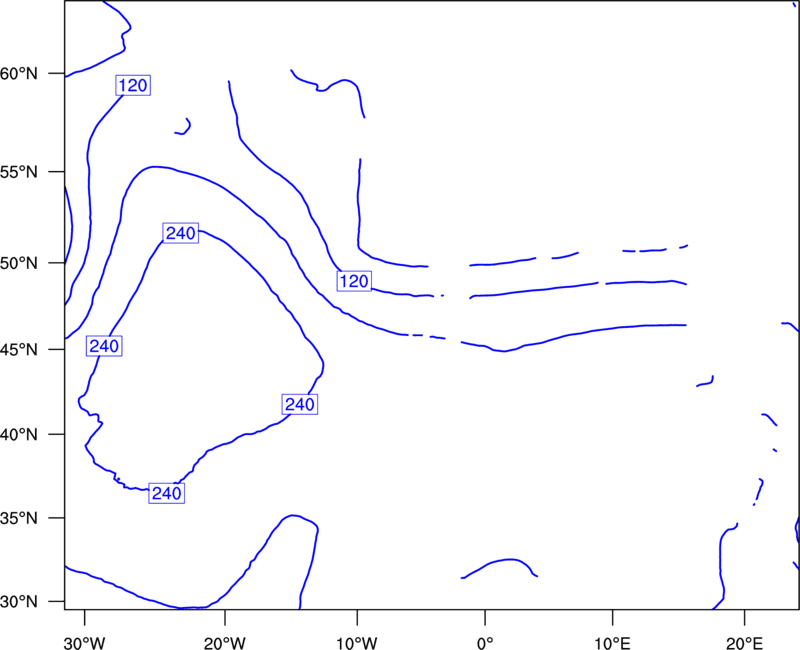800x650 pixels.
Task: Select the 240 contour label beside 45°N
Action: click(x=104, y=346)
